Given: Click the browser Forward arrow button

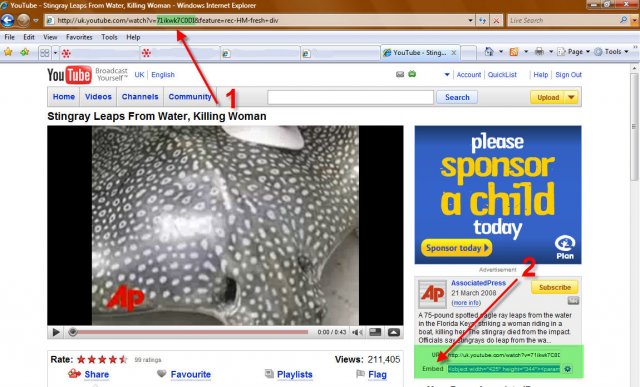Looking at the screenshot, I should coord(23,20).
